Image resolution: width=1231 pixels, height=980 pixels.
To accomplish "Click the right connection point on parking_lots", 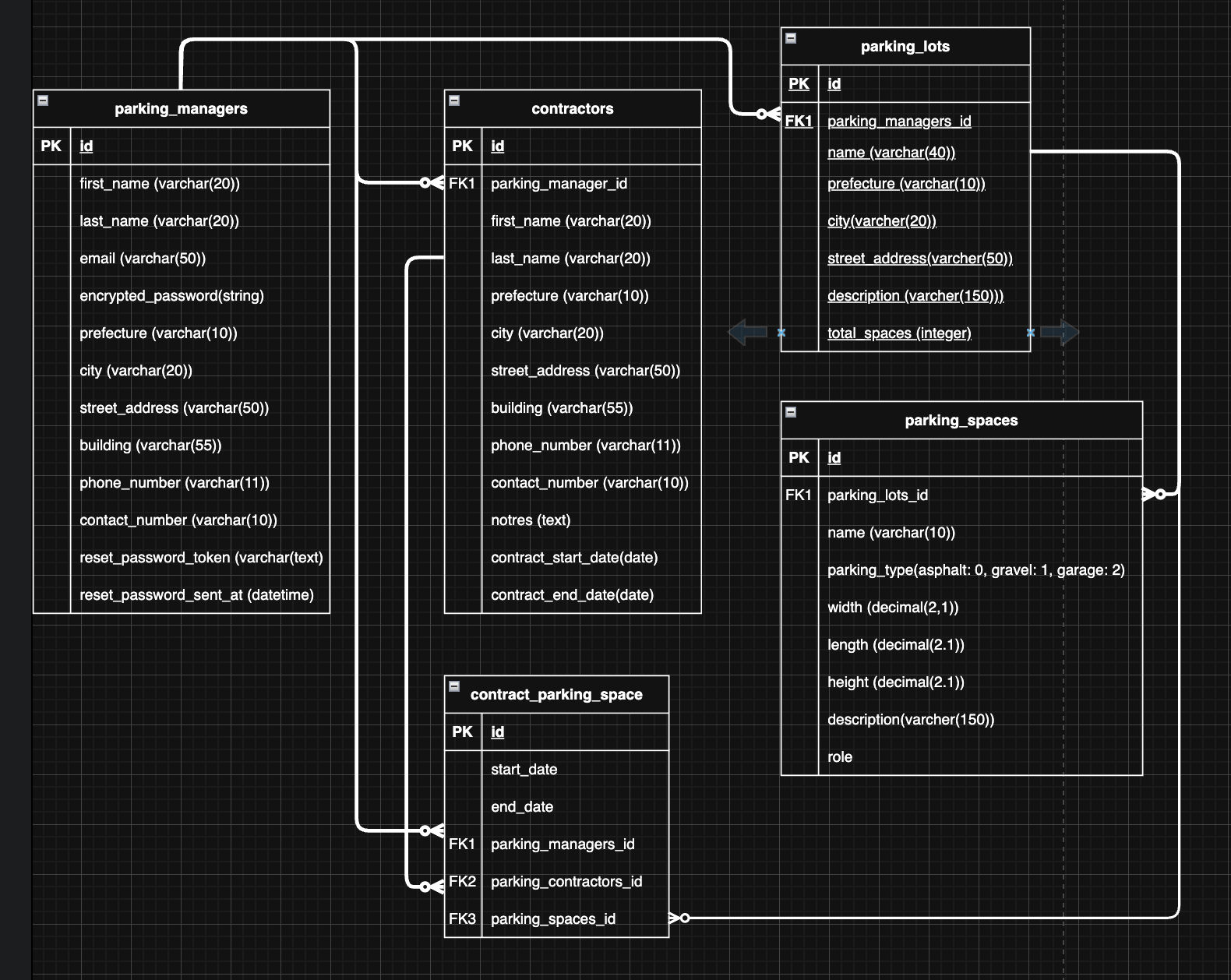I will [x=1031, y=333].
